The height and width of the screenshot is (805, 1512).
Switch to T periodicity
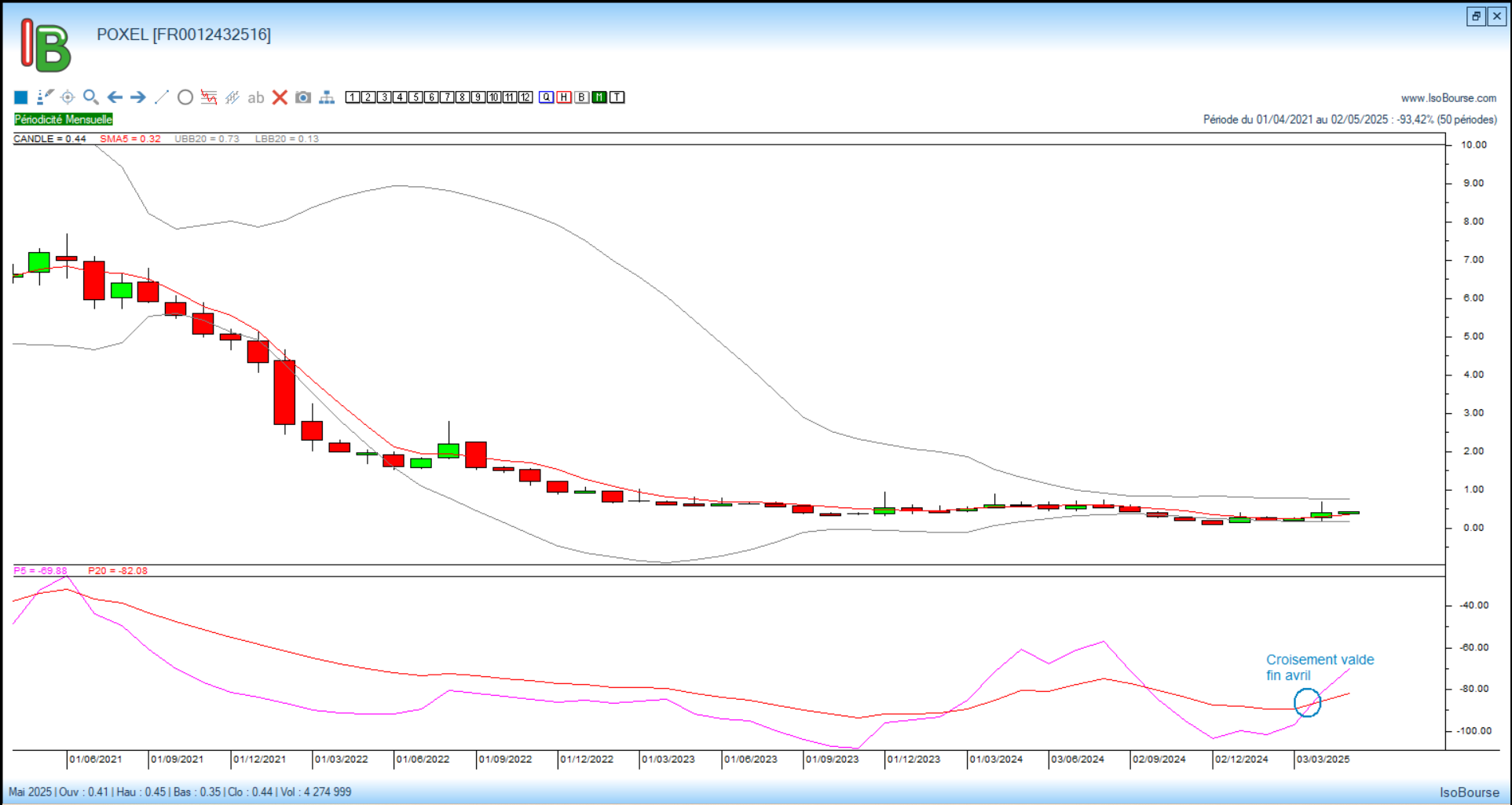617,97
